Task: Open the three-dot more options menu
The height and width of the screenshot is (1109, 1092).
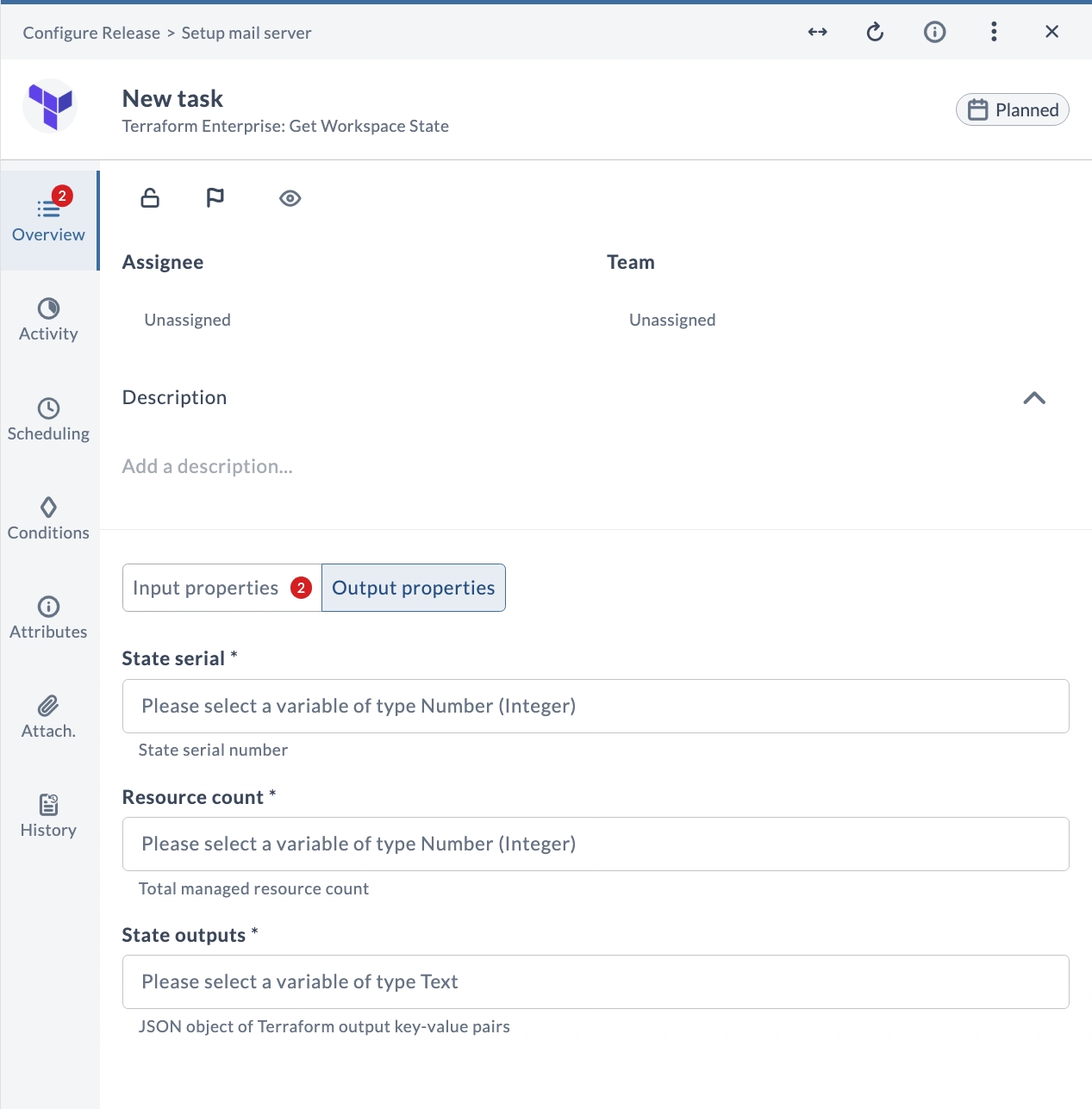Action: (994, 32)
